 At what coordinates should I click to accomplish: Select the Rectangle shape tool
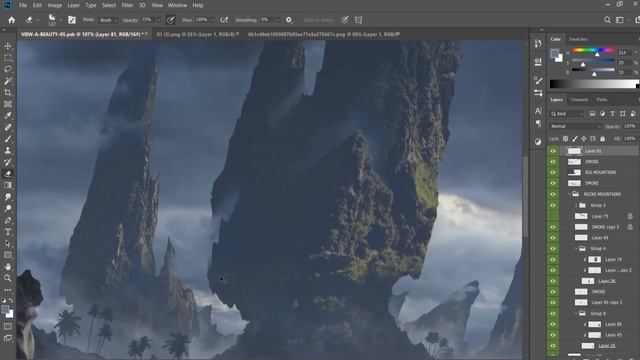tap(8, 255)
